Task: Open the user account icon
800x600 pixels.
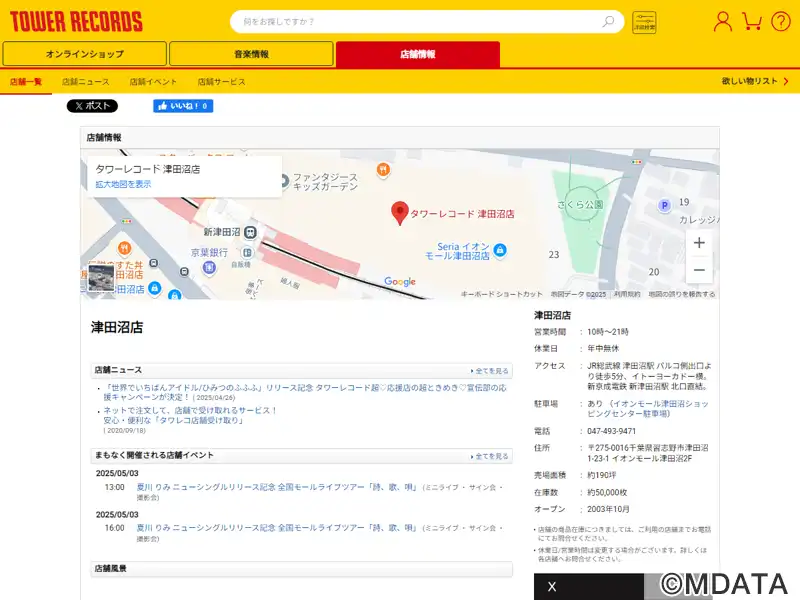Action: [722, 21]
